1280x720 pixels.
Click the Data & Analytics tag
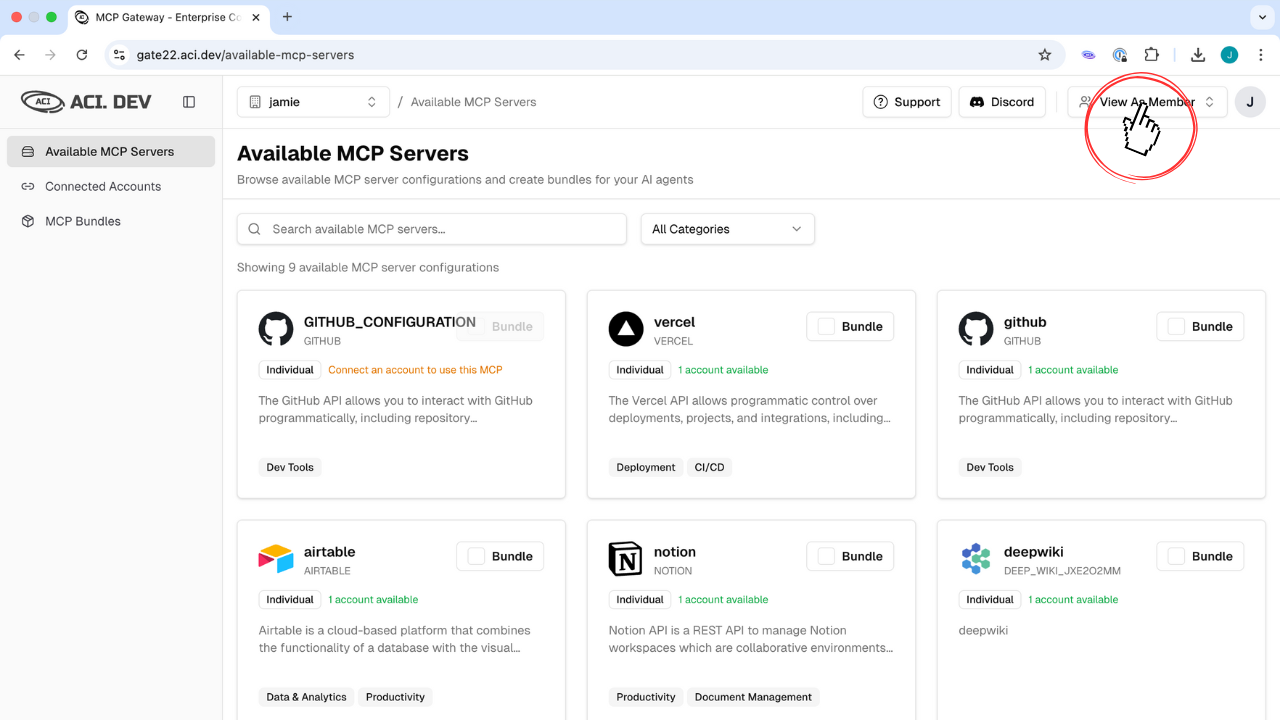(x=306, y=697)
